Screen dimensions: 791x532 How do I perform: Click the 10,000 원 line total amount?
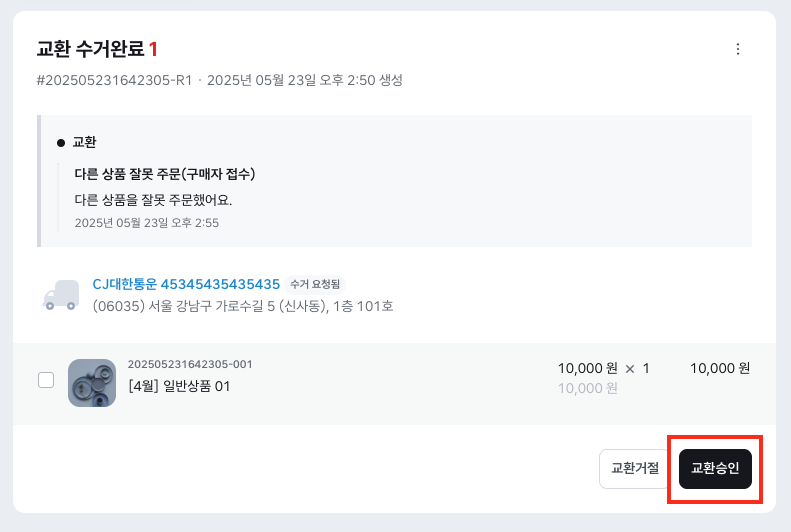(x=719, y=368)
